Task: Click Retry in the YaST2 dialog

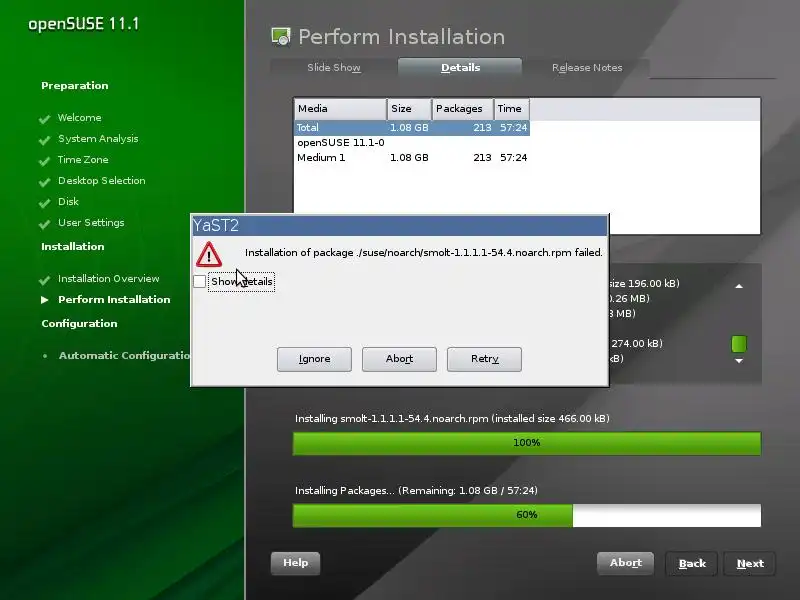Action: (484, 359)
